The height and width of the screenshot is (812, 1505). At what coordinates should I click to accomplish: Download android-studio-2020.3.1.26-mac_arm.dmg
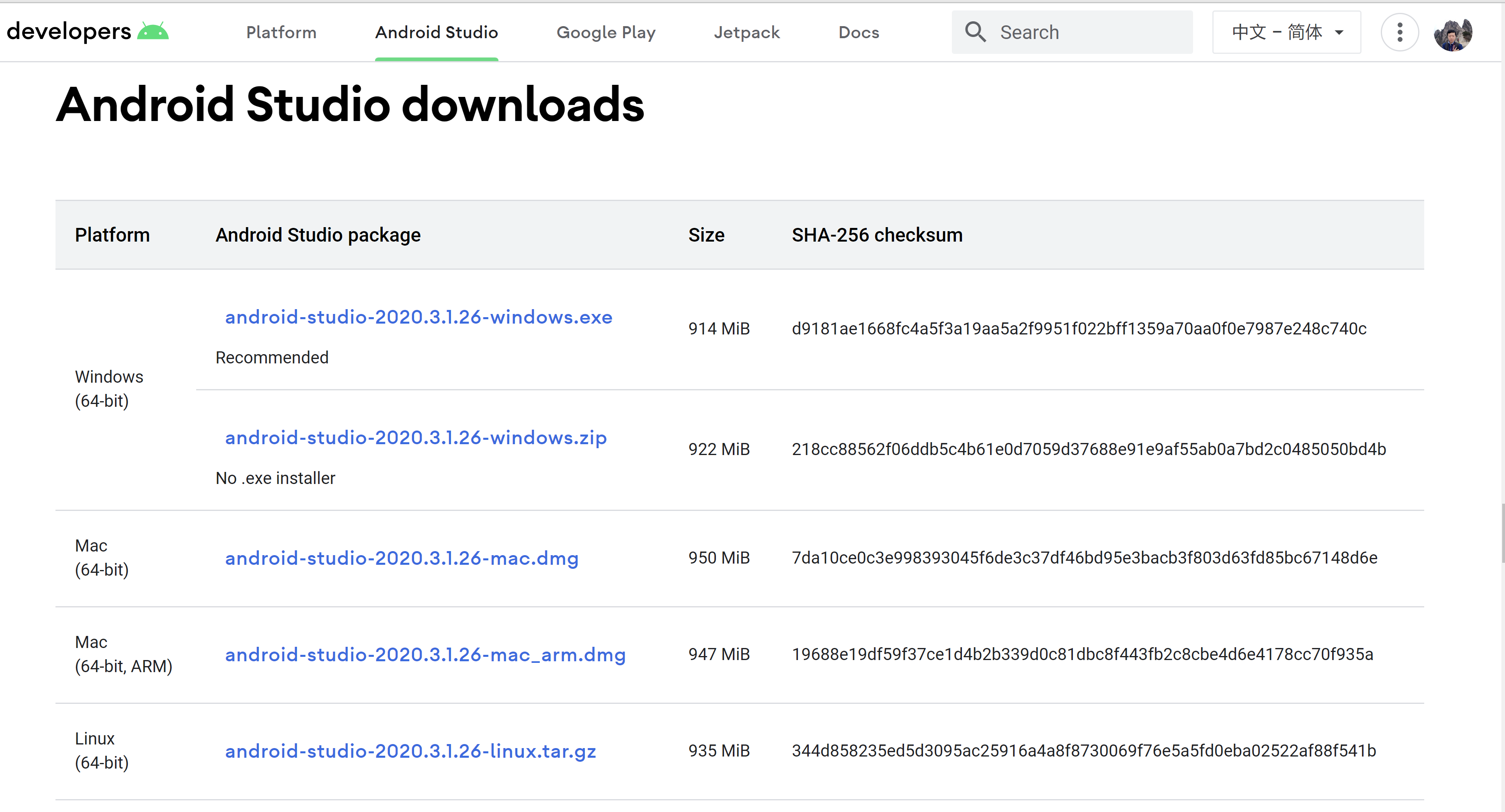(x=425, y=654)
